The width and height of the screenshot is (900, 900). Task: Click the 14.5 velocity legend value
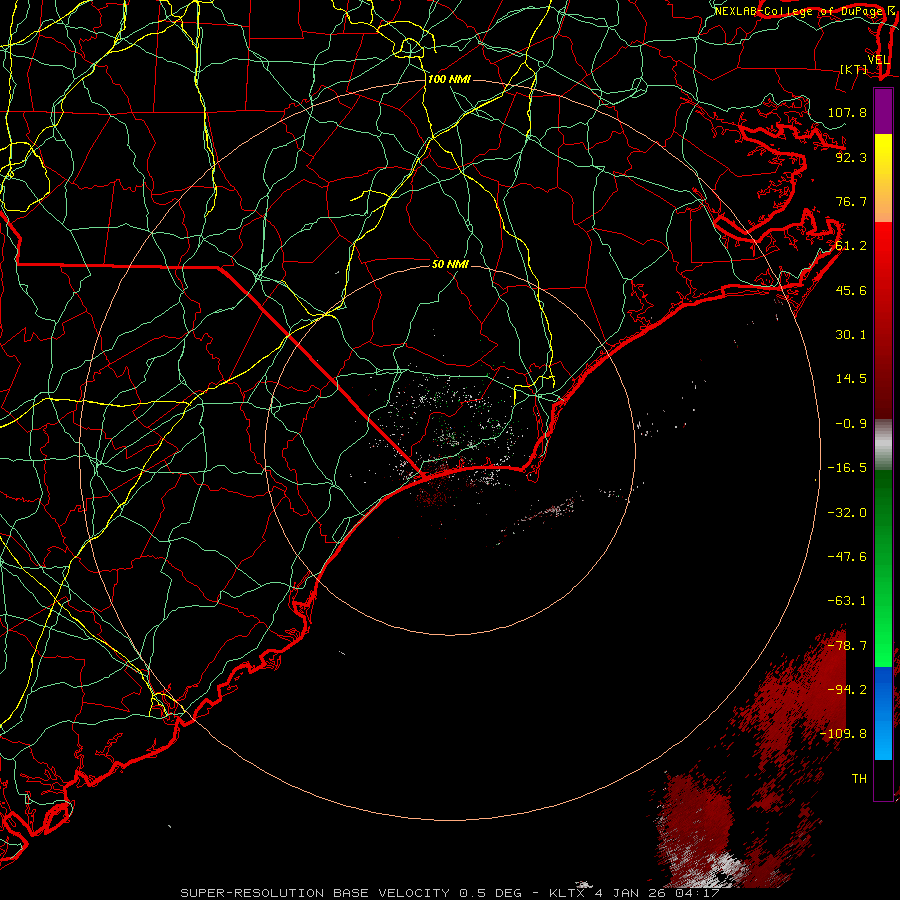coord(851,378)
